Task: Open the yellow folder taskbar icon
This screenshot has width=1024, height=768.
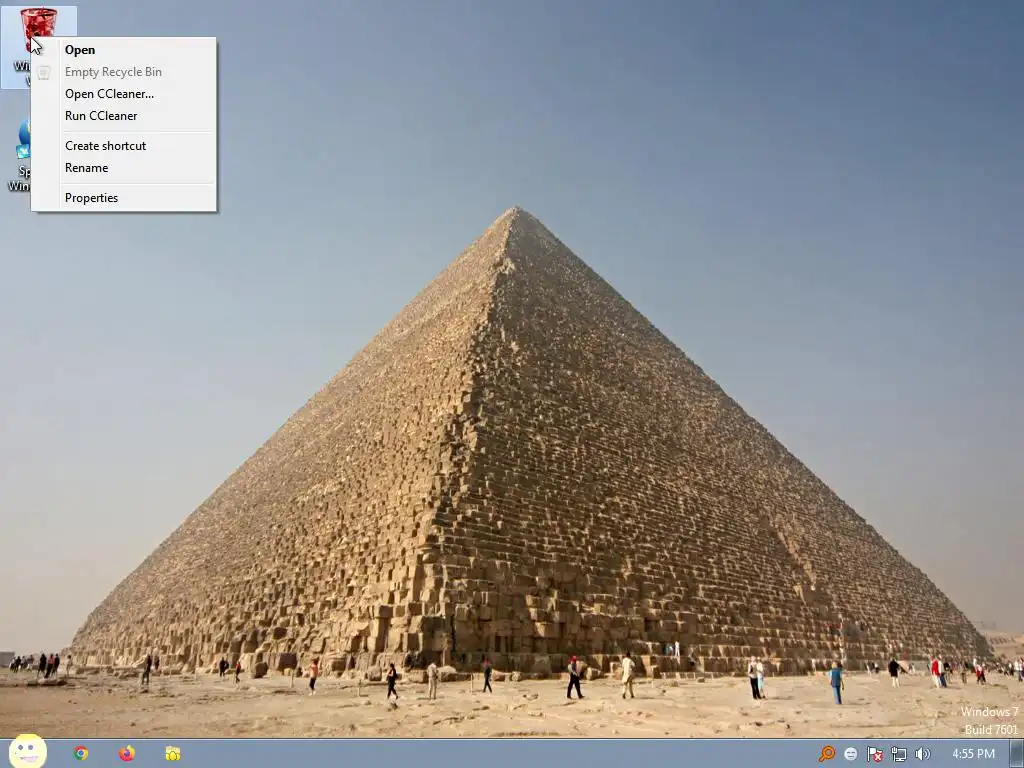Action: [172, 754]
